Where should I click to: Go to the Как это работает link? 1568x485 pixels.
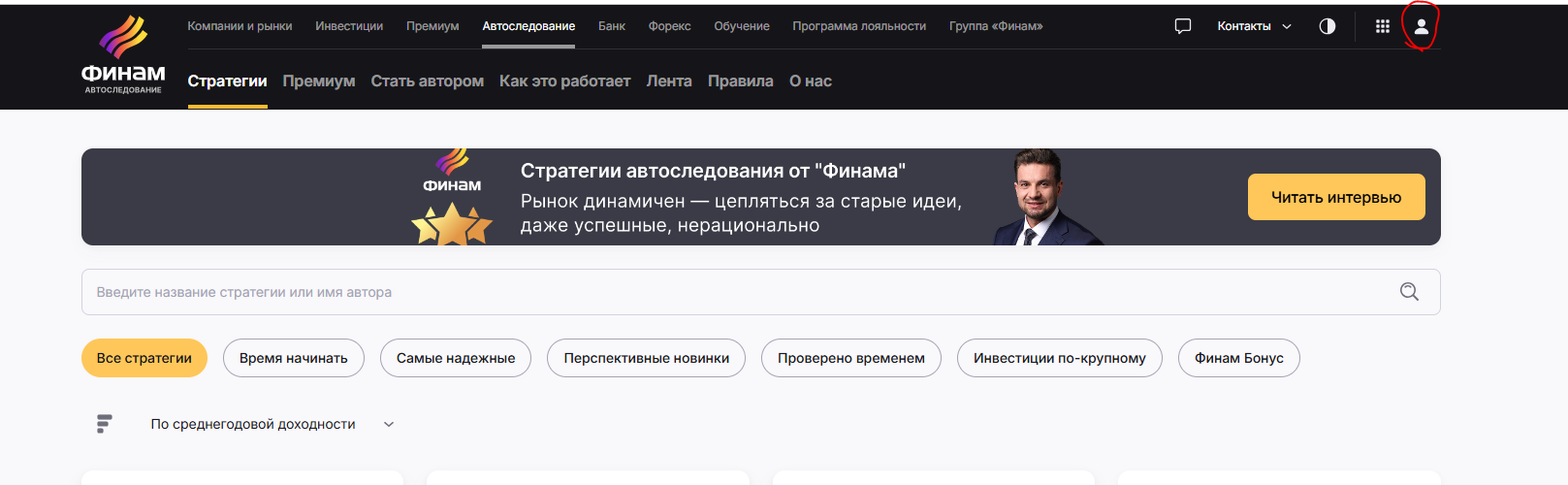(564, 81)
